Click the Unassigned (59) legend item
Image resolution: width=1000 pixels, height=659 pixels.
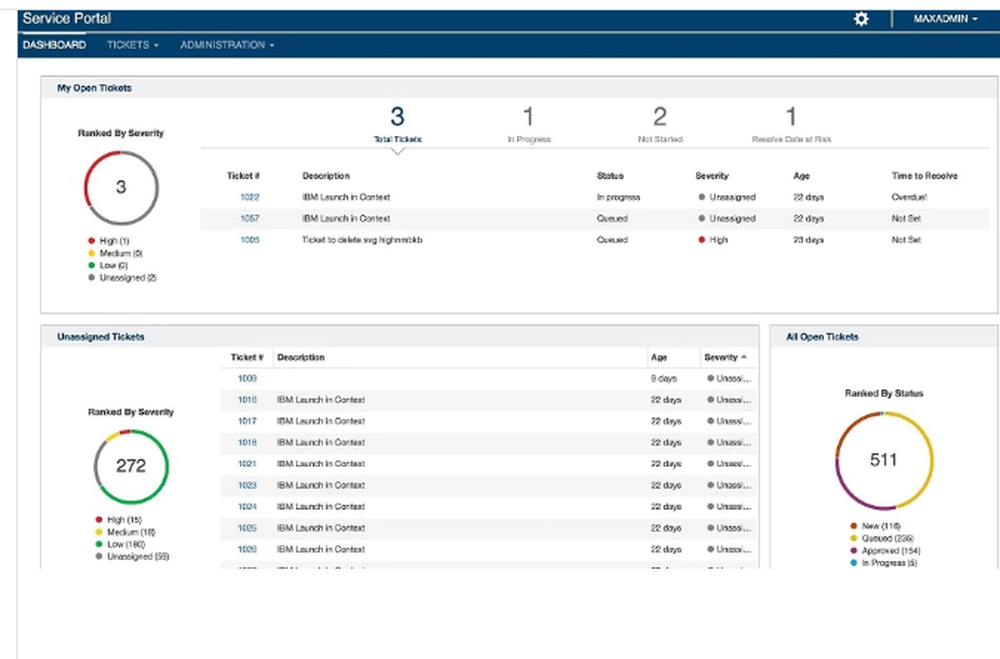pyautogui.click(x=132, y=556)
